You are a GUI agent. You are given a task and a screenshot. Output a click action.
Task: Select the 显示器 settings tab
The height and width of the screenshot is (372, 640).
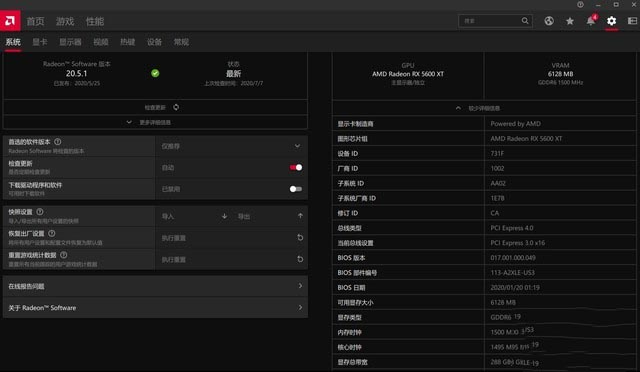point(70,42)
